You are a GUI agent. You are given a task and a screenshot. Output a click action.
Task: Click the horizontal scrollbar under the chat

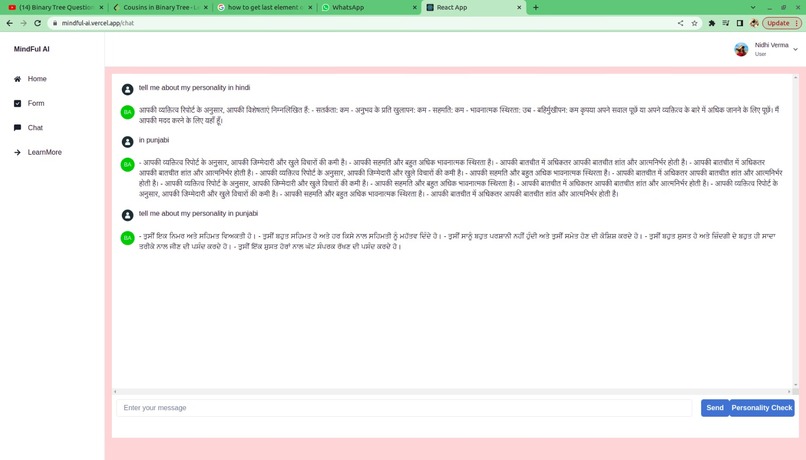click(452, 392)
